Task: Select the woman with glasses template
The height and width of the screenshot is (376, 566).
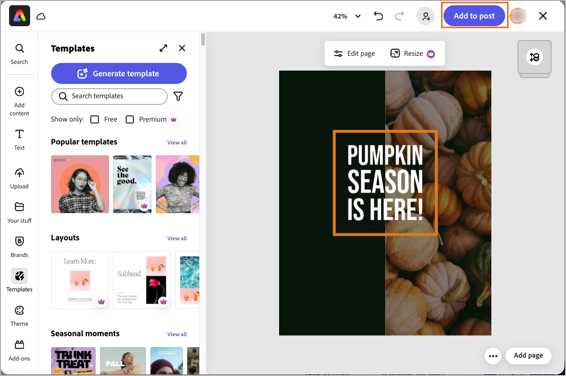Action: point(80,184)
